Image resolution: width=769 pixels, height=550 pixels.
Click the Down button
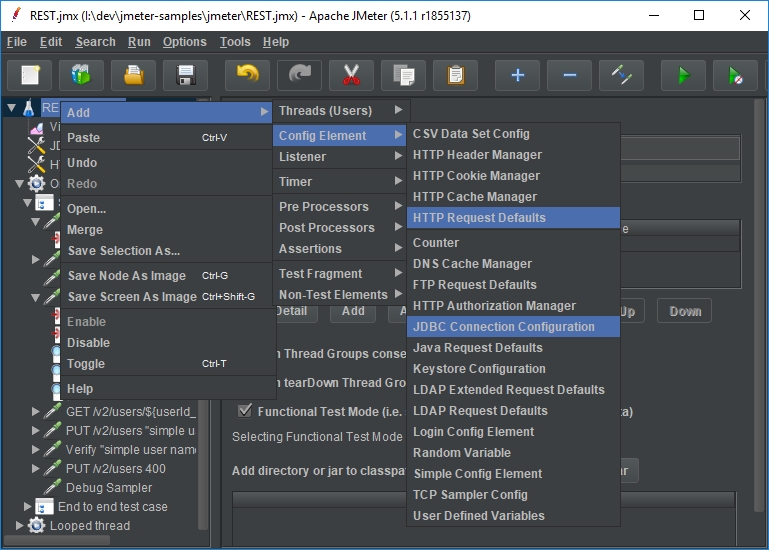685,311
